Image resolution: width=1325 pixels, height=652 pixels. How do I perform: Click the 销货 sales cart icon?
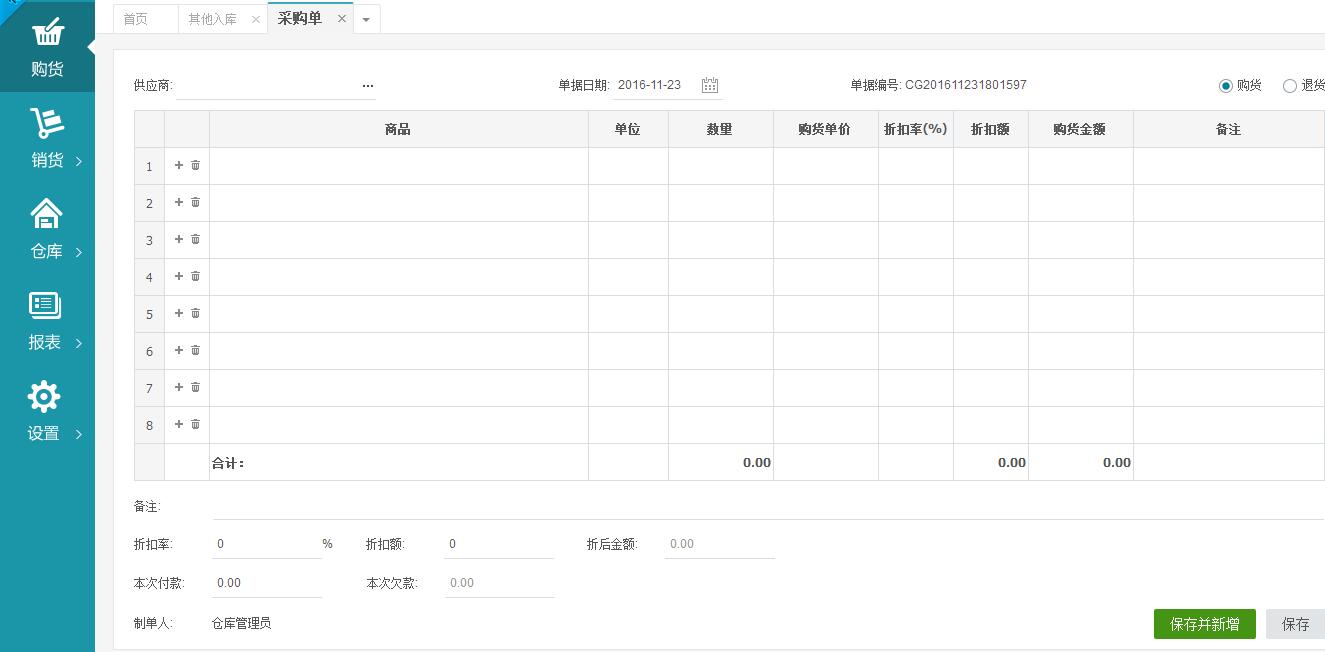point(47,123)
